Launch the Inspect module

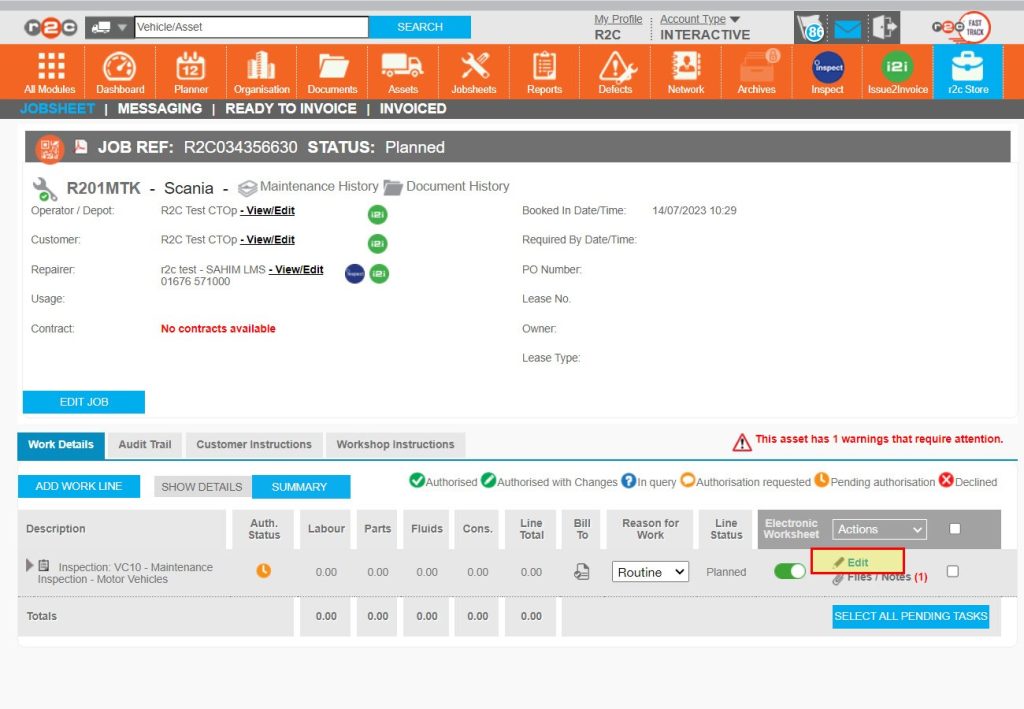point(826,70)
